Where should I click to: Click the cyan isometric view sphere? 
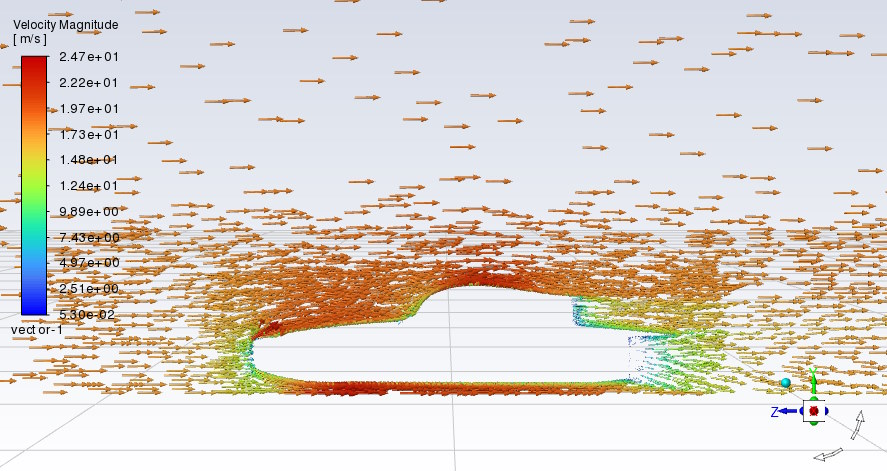pyautogui.click(x=786, y=383)
